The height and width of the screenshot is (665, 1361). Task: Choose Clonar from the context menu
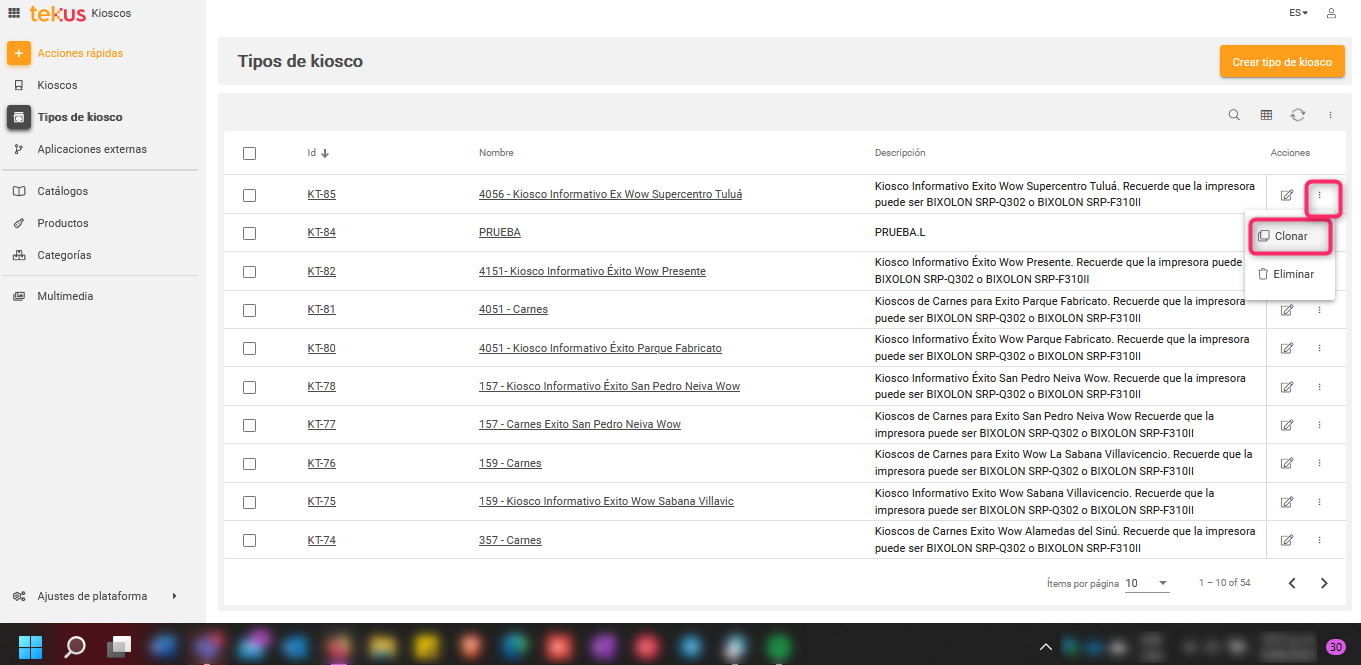[x=1290, y=236]
